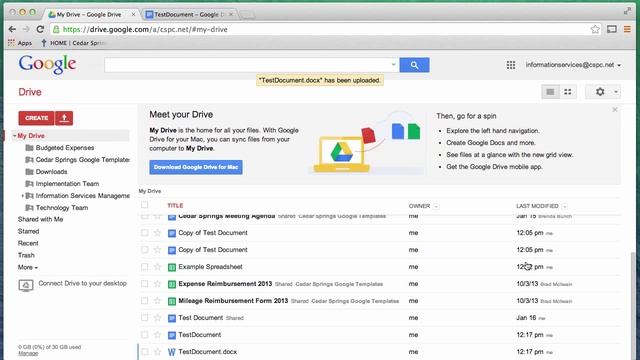Click the Google search magnifier button

[414, 65]
